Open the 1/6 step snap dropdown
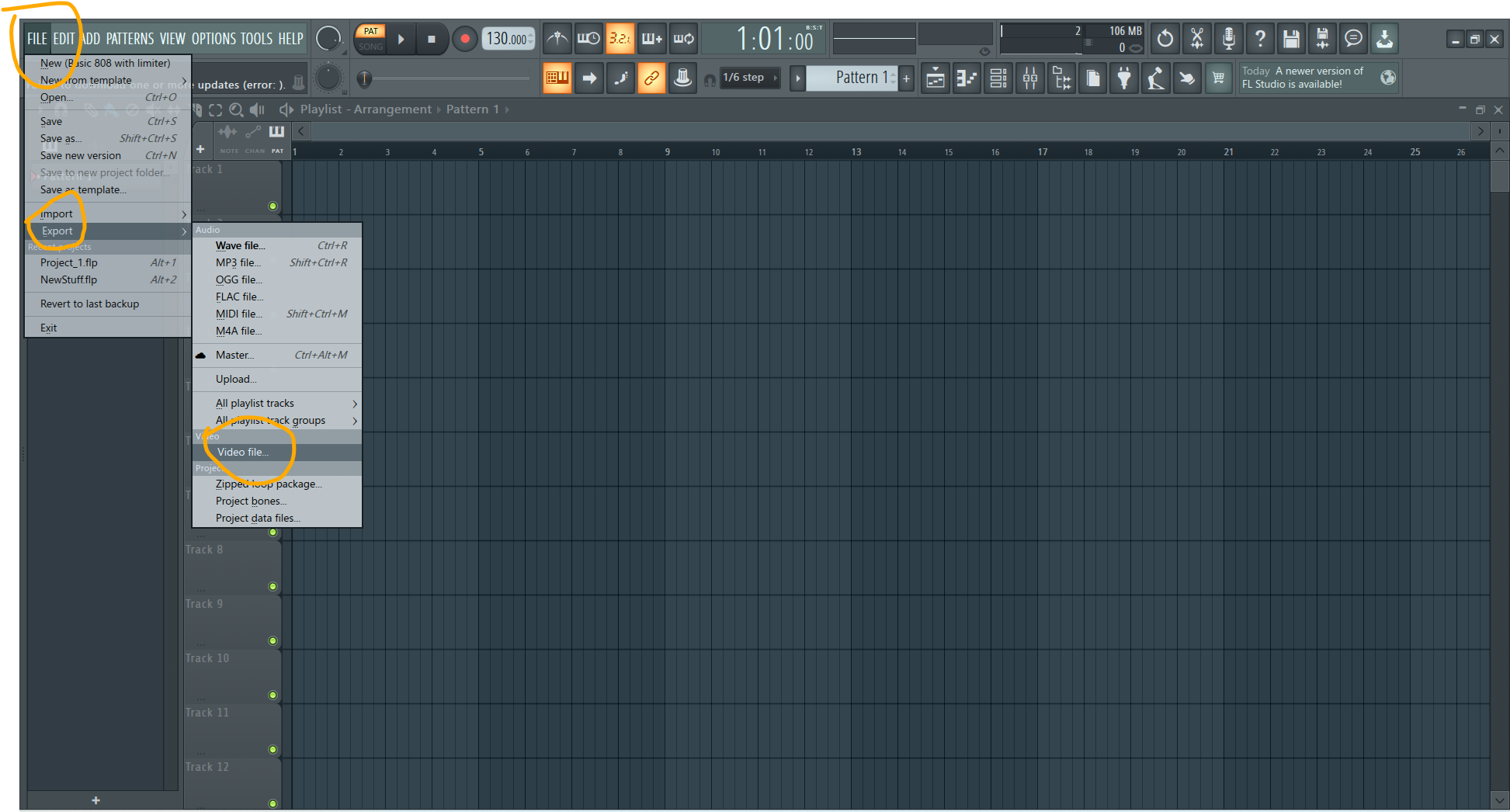Viewport: 1510px width, 812px height. [750, 78]
